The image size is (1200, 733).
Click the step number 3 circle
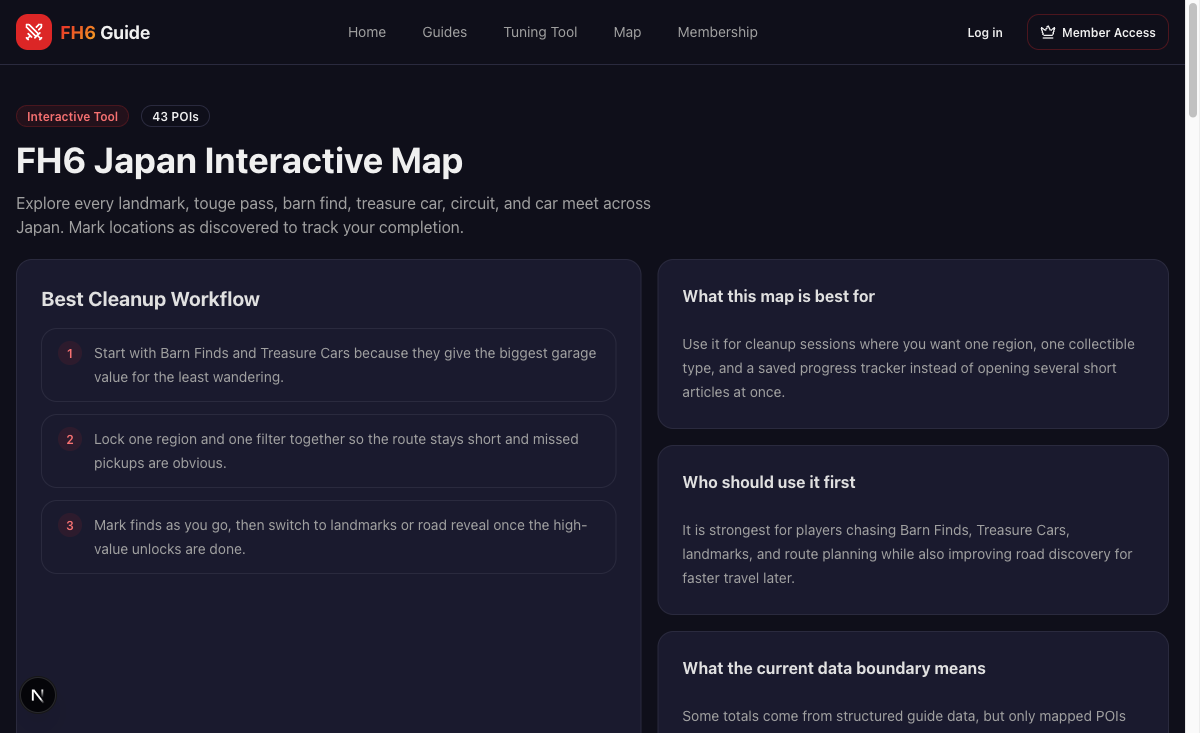click(x=70, y=525)
